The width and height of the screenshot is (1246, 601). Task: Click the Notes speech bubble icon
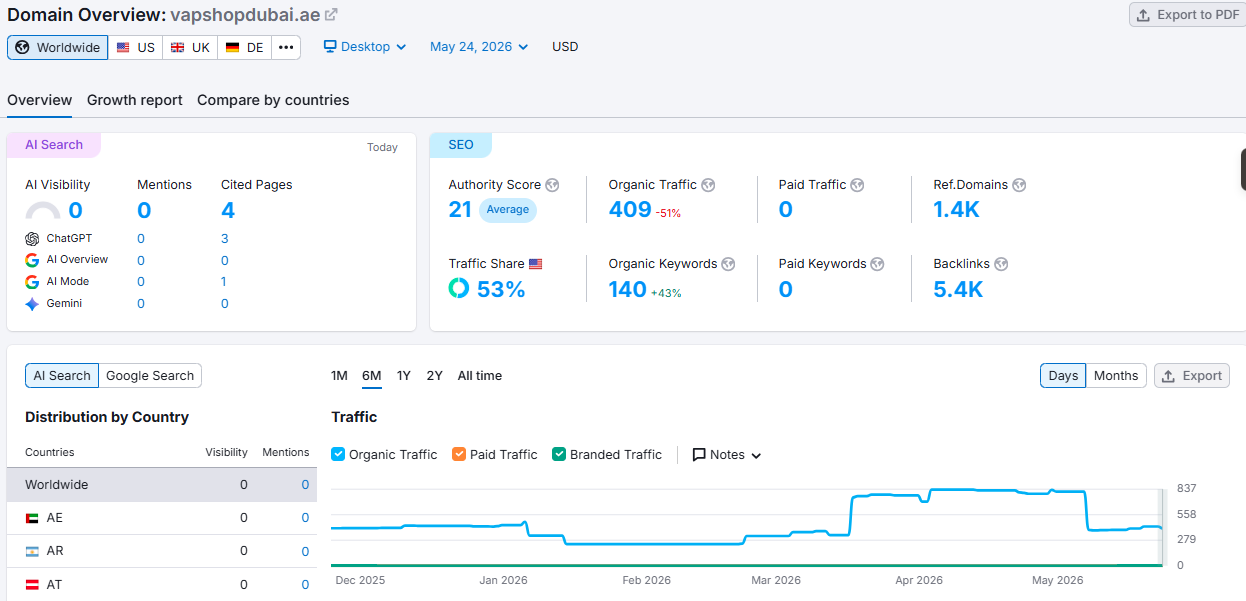699,455
